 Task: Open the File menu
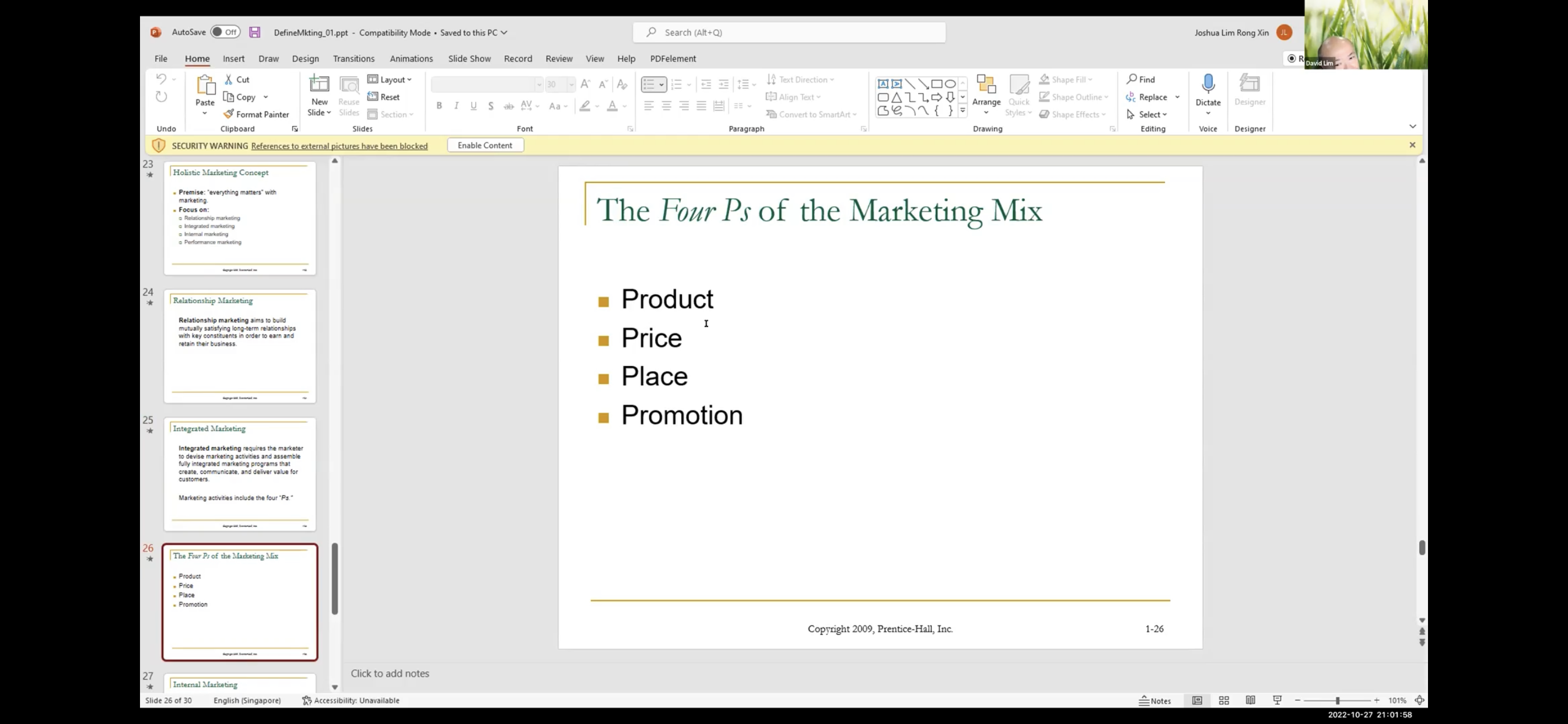click(160, 58)
